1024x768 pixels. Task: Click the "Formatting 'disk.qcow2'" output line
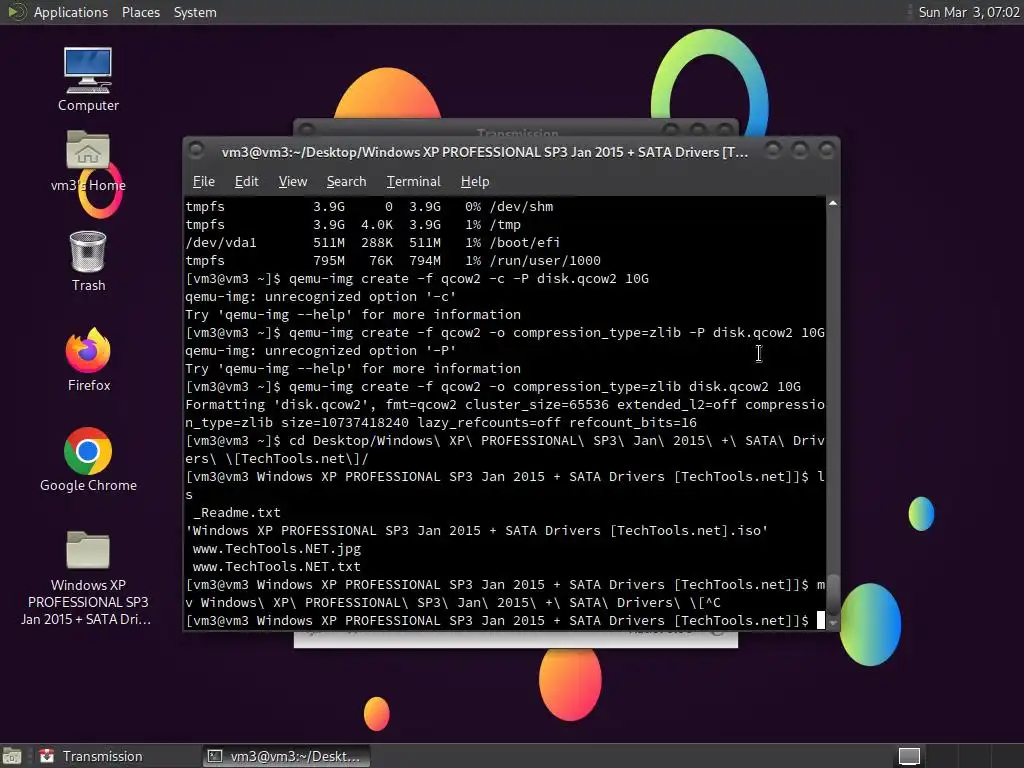505,413
